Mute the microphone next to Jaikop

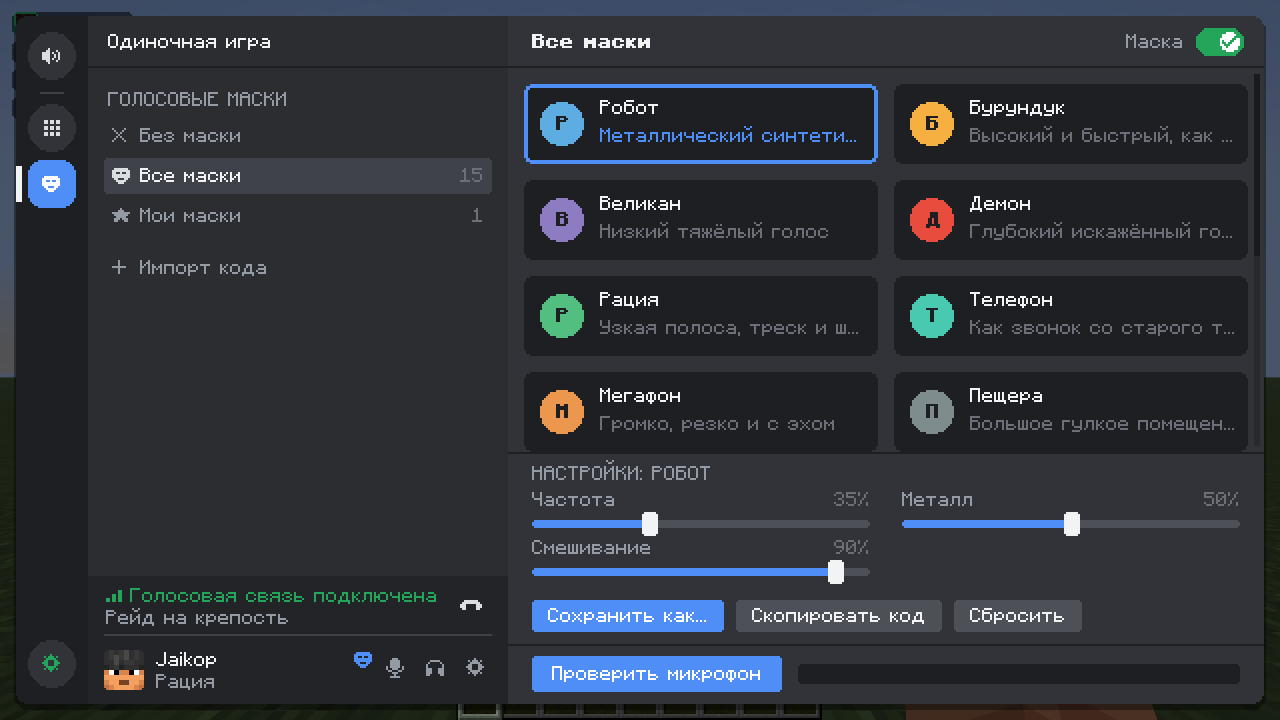(x=395, y=668)
